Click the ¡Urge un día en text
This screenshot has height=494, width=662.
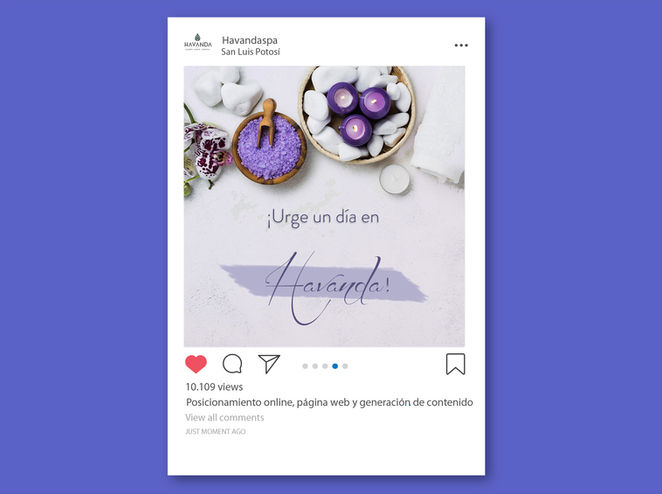323,218
